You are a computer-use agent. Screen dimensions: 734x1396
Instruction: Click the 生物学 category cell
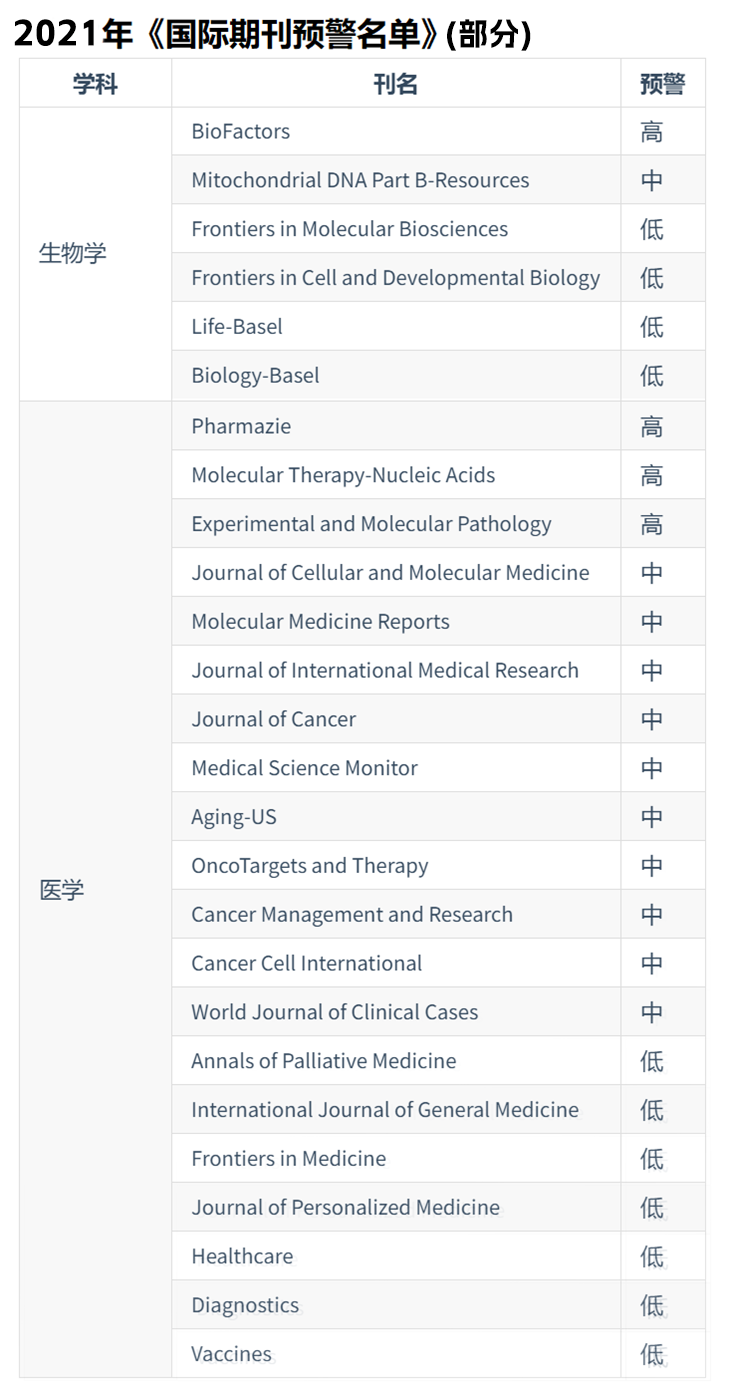[x=72, y=253]
